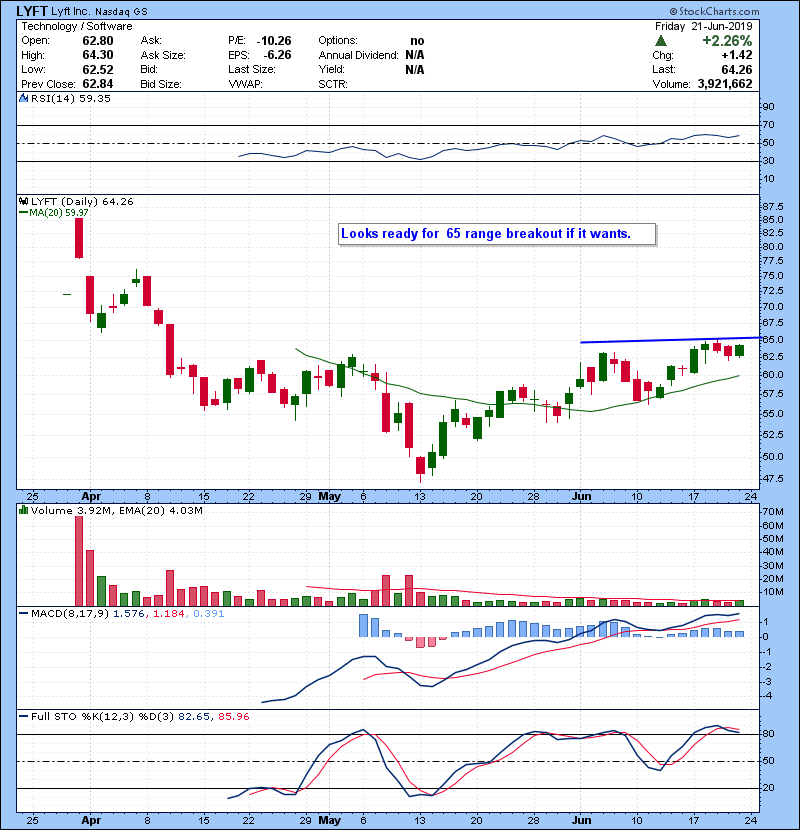Screen dimensions: 800x830
Task: Click the RSI 70 level axis label
Action: click(769, 125)
